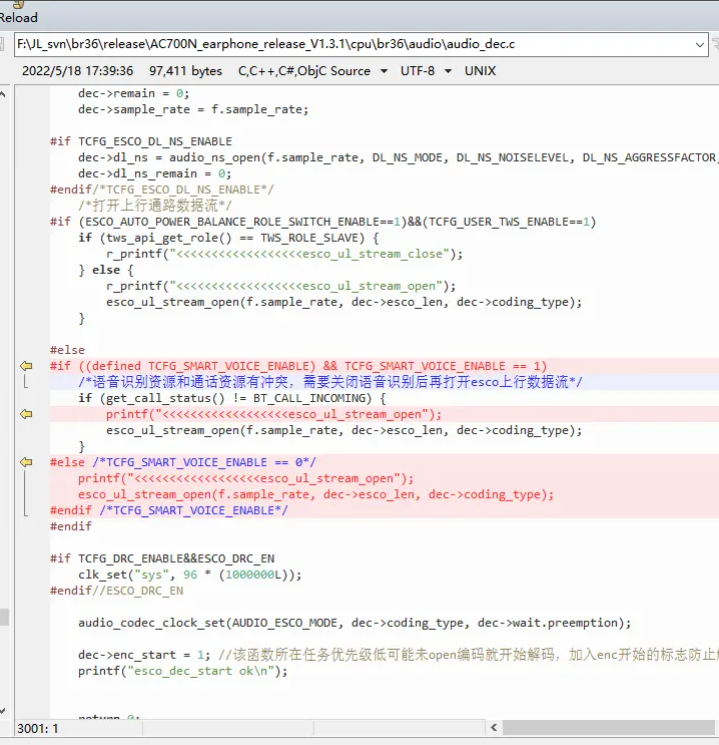Click the vertical scrollbar up arrow

pyautogui.click(x=3, y=94)
